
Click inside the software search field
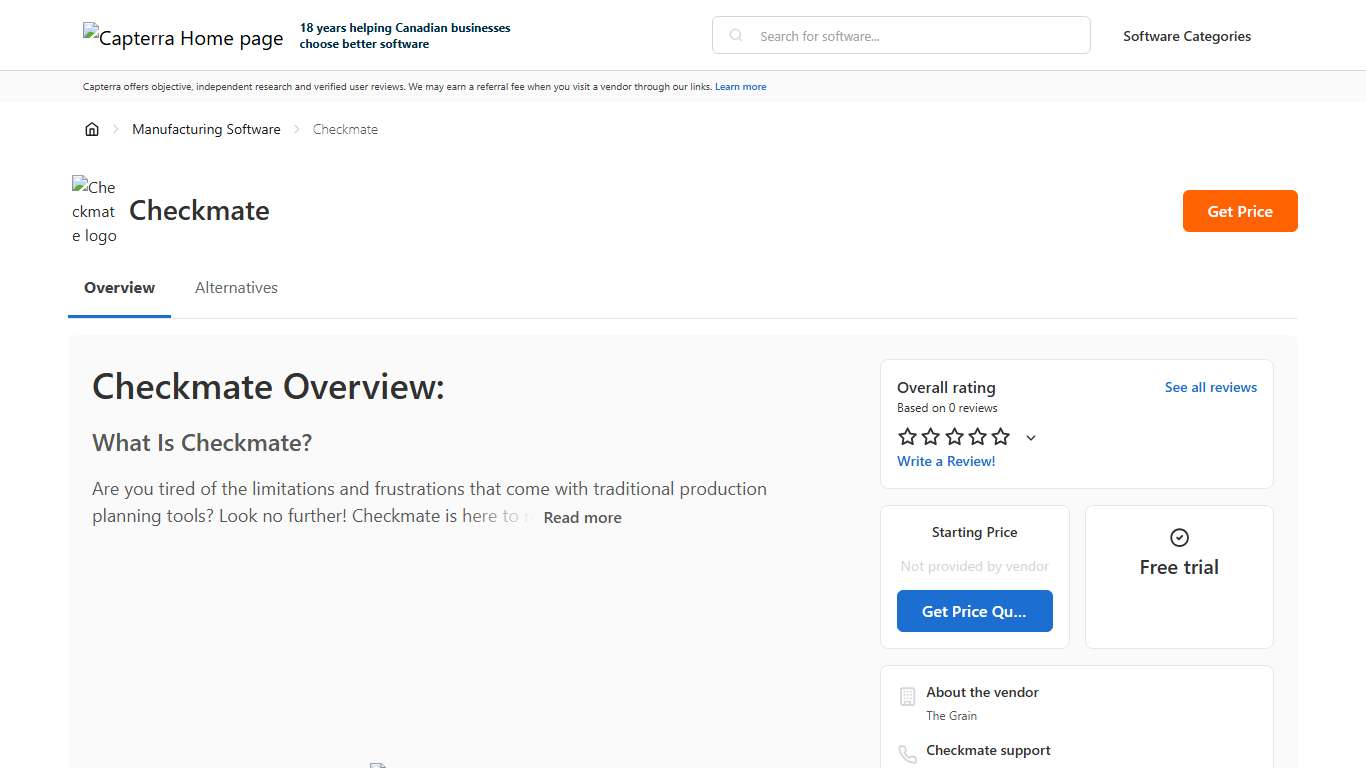(x=900, y=35)
